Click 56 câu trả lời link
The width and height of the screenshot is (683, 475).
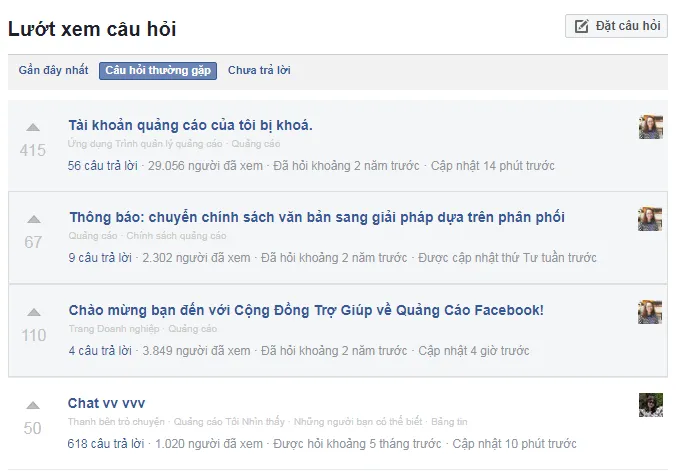102,166
